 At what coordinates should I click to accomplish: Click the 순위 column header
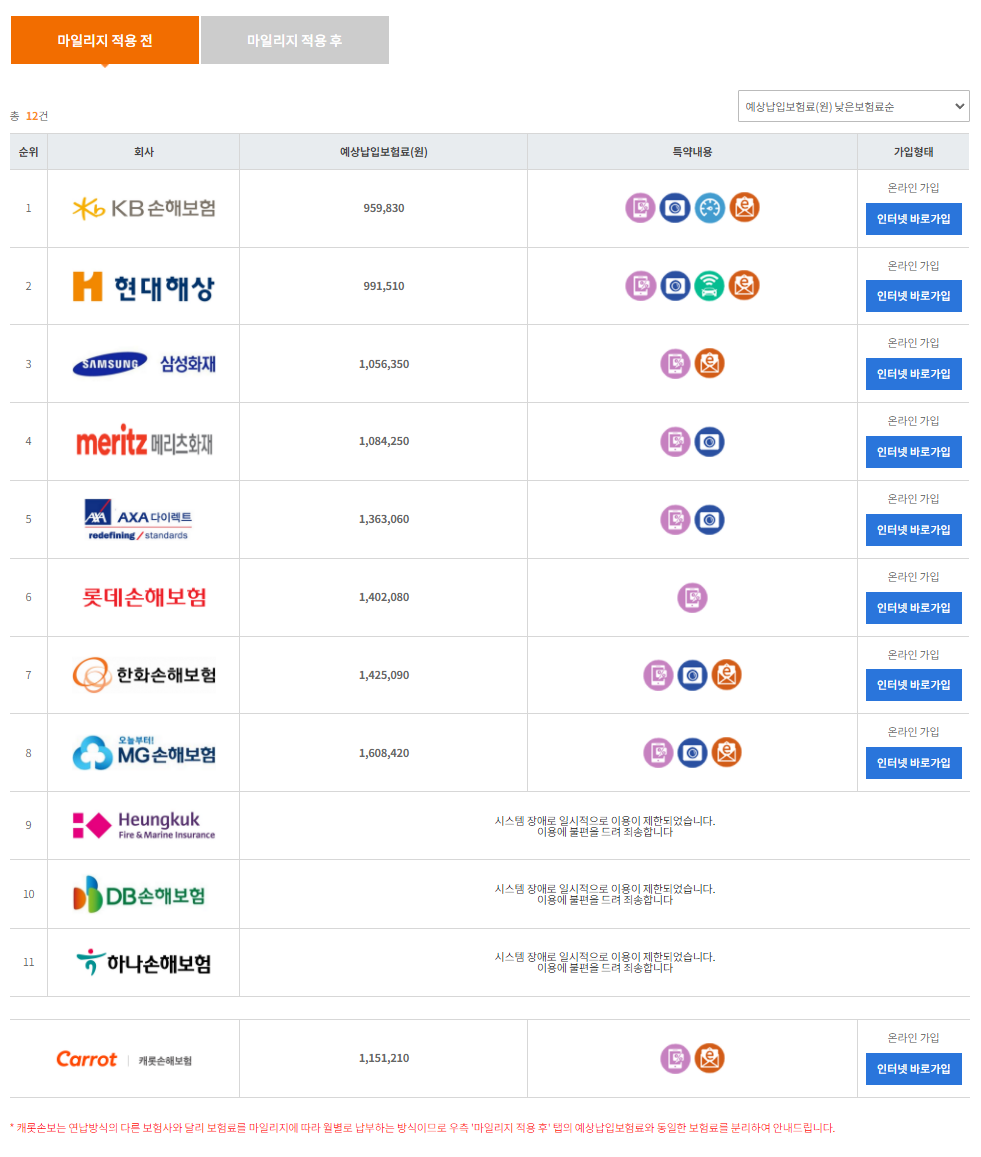point(28,152)
